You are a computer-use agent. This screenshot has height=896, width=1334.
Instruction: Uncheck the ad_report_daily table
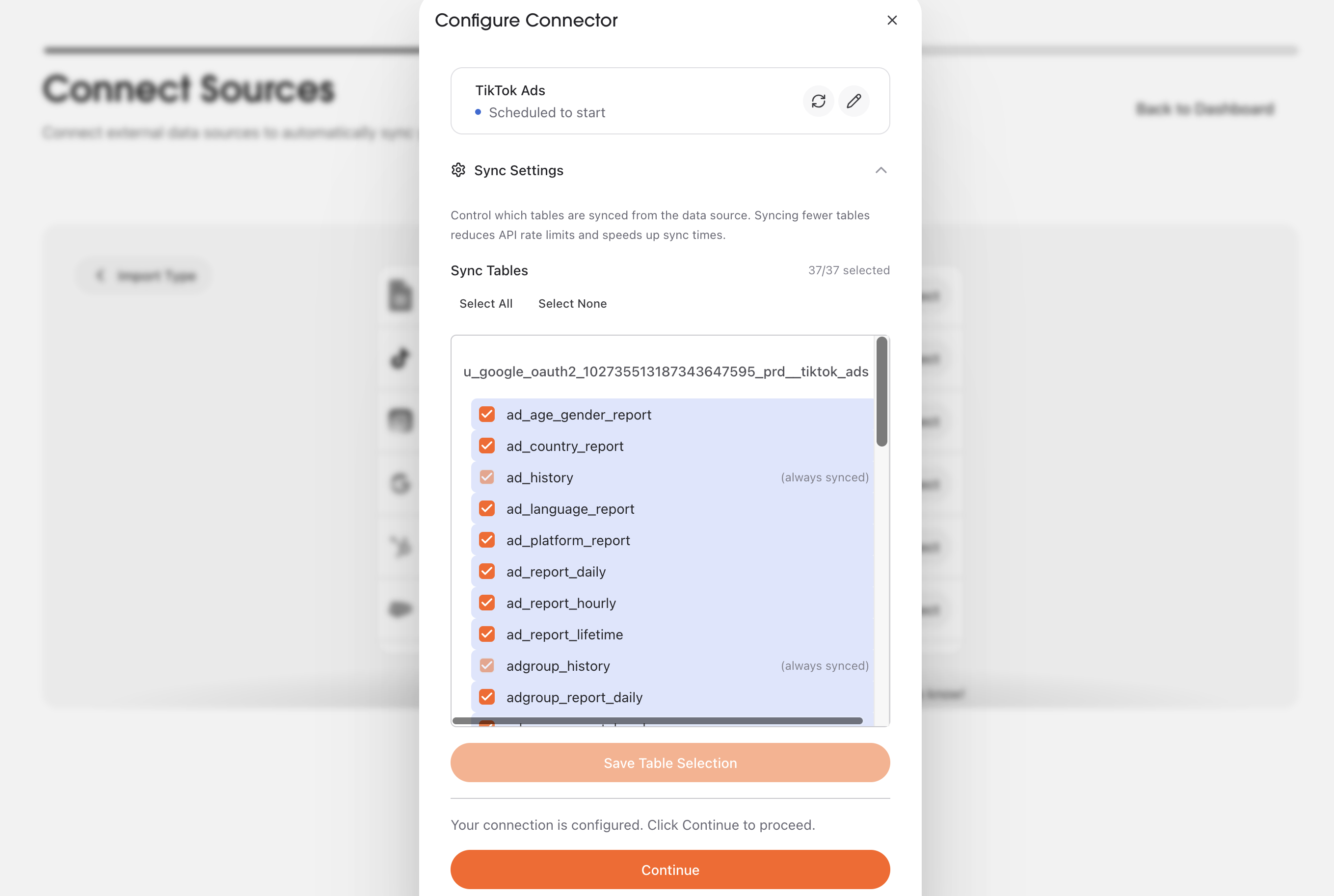pyautogui.click(x=486, y=571)
